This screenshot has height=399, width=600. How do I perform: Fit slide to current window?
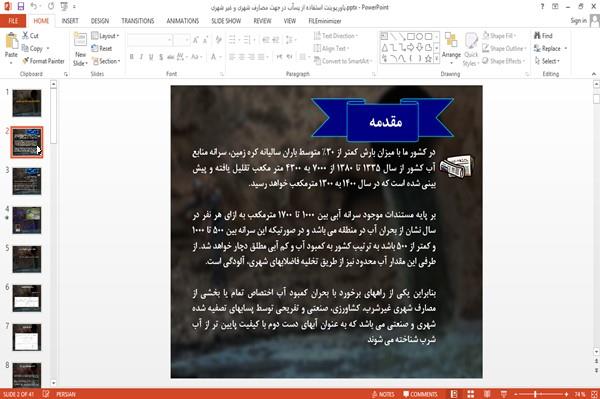tap(594, 394)
